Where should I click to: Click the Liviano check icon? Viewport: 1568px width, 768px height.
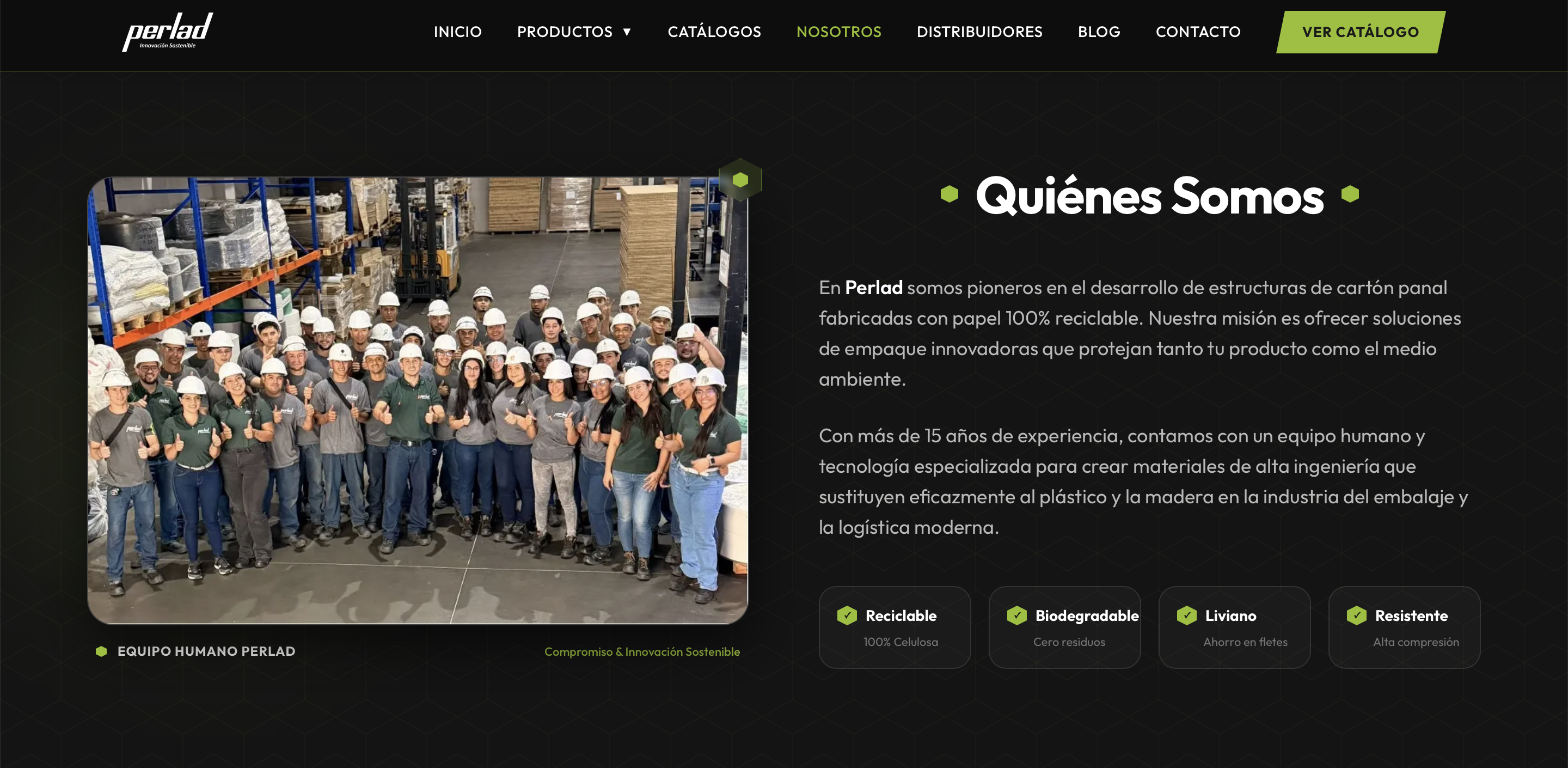1186,615
